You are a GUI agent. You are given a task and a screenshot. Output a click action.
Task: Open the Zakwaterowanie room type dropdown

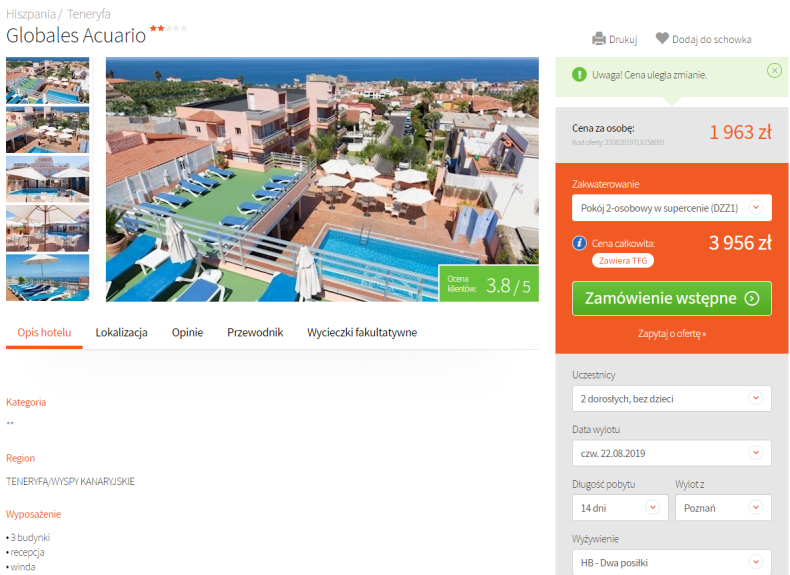pos(672,208)
